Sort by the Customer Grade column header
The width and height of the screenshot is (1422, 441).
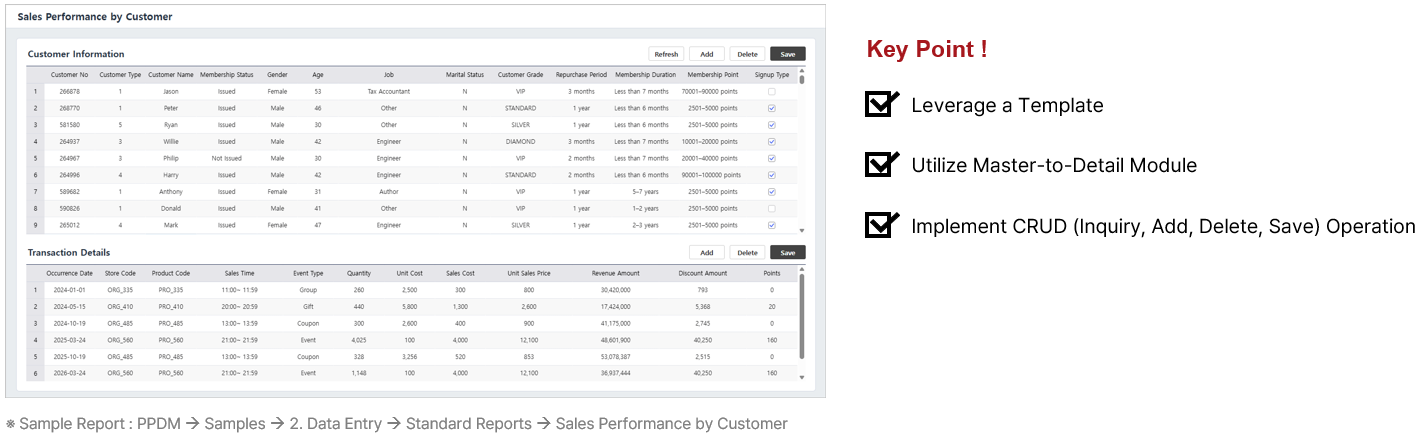click(520, 74)
